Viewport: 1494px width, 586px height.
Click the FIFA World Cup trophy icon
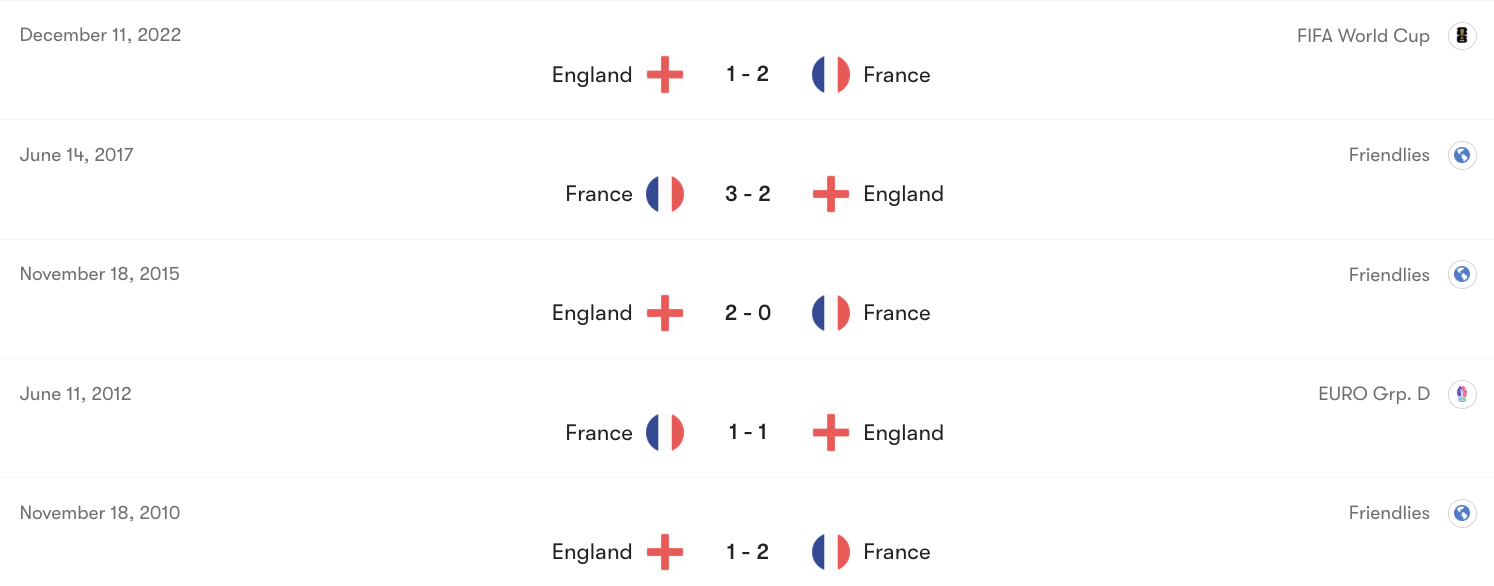pyautogui.click(x=1463, y=36)
